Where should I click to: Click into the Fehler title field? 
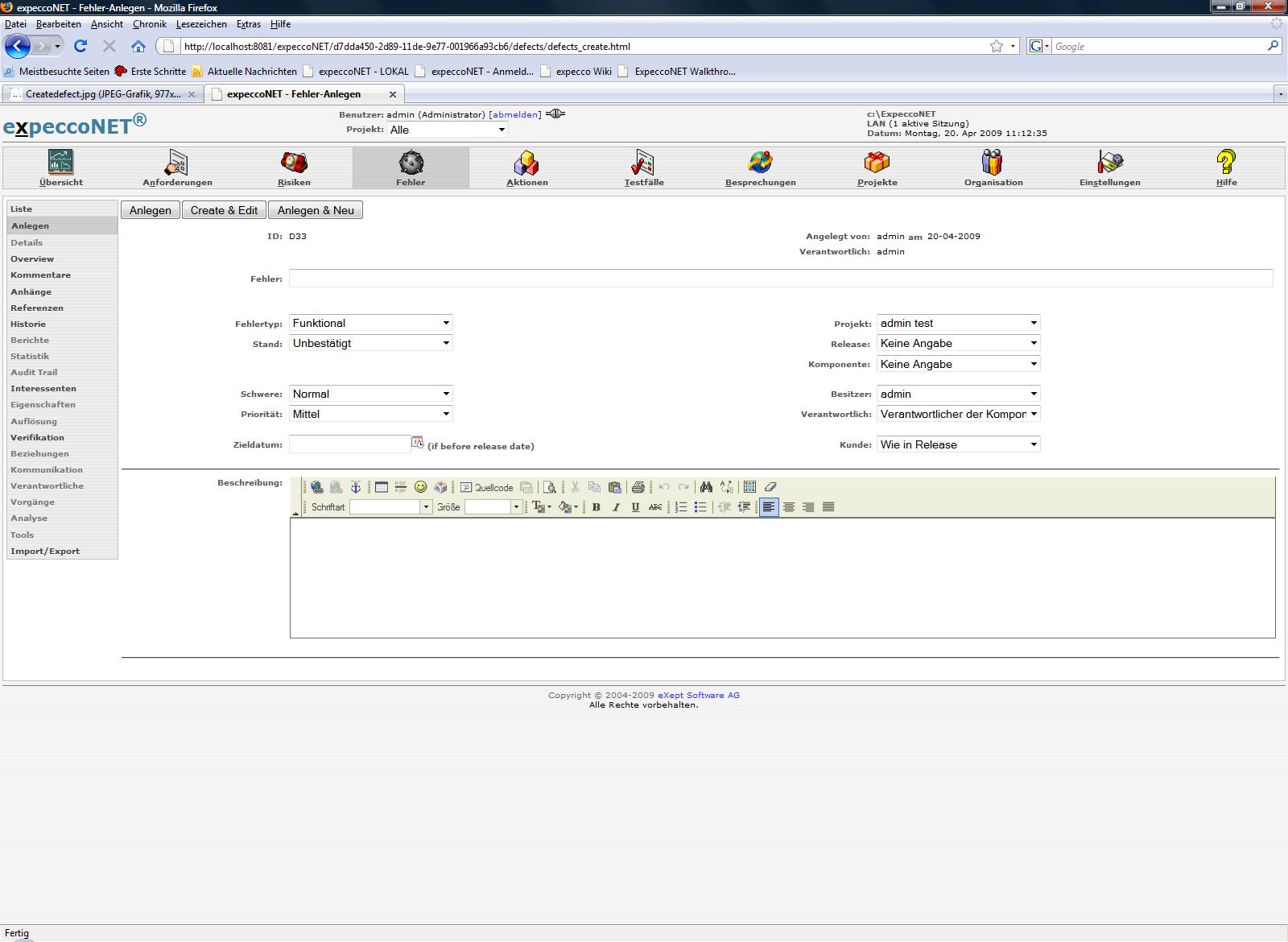pos(780,279)
